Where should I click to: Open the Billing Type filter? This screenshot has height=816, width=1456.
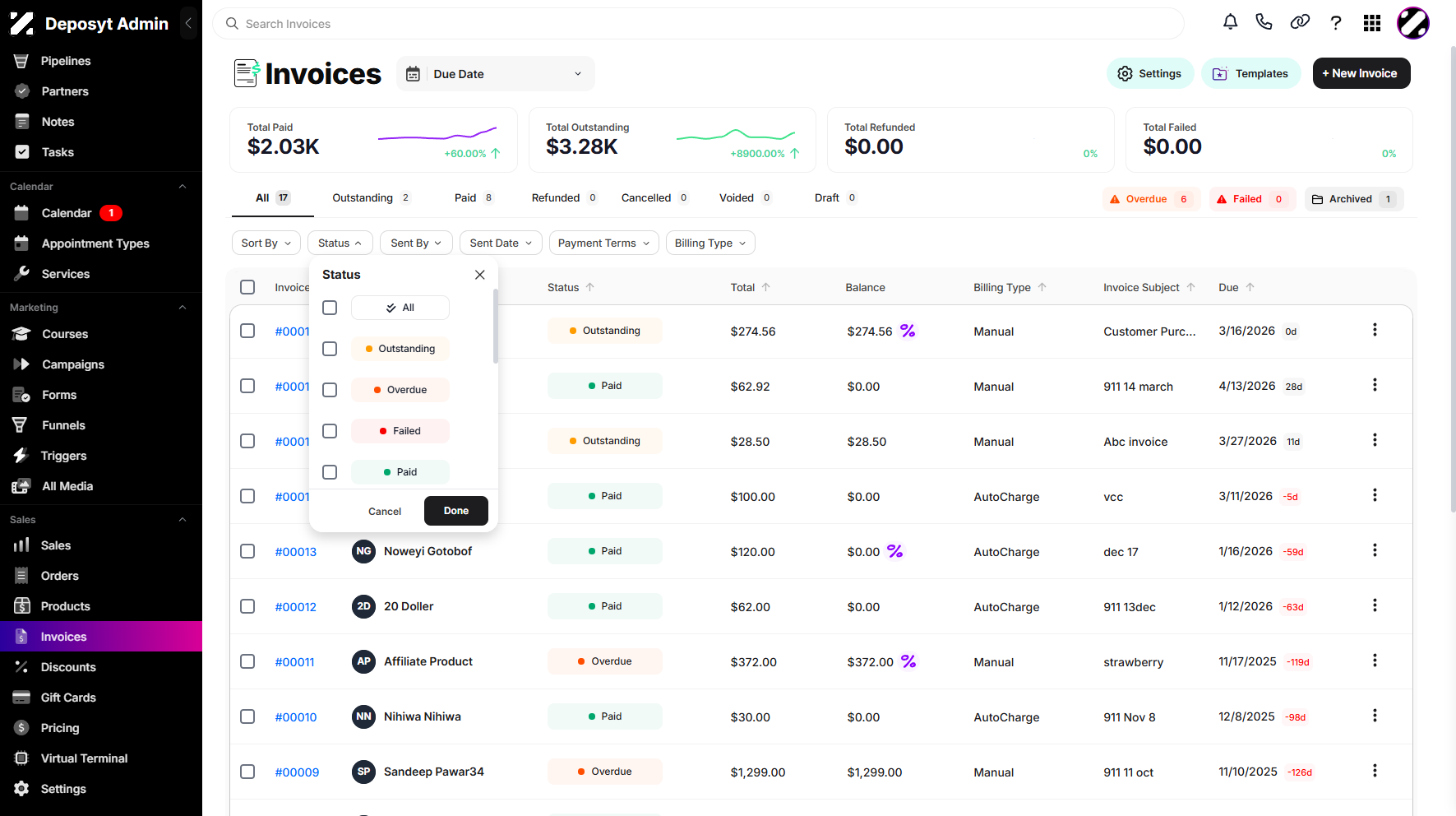pos(710,243)
